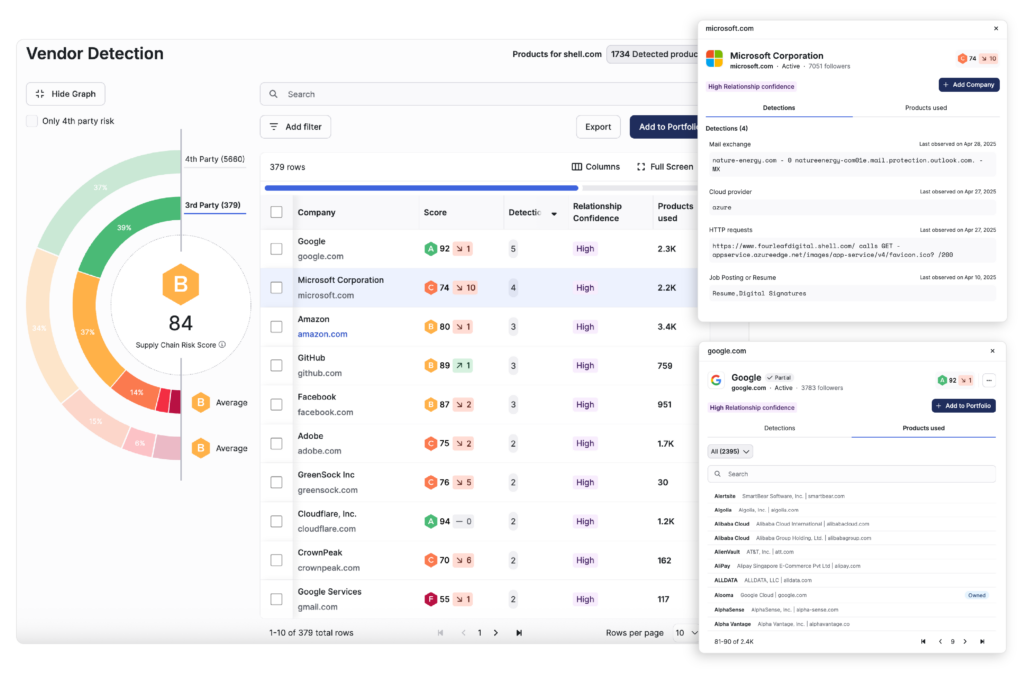Click the magnifier icon in Google products search
This screenshot has width=1024, height=683.
pyautogui.click(x=718, y=474)
